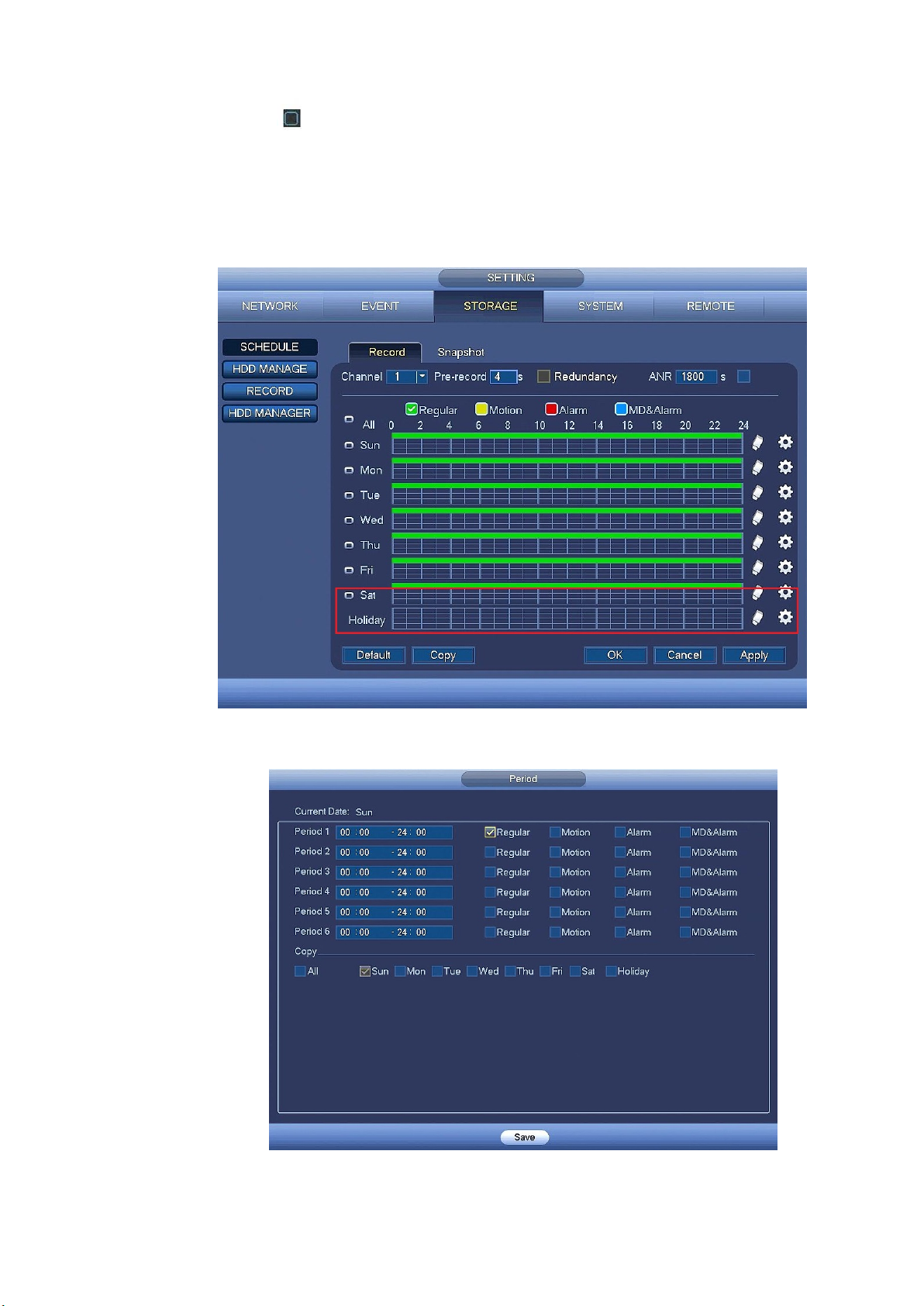
Task: Check Alarm for Period 2
Action: [620, 853]
